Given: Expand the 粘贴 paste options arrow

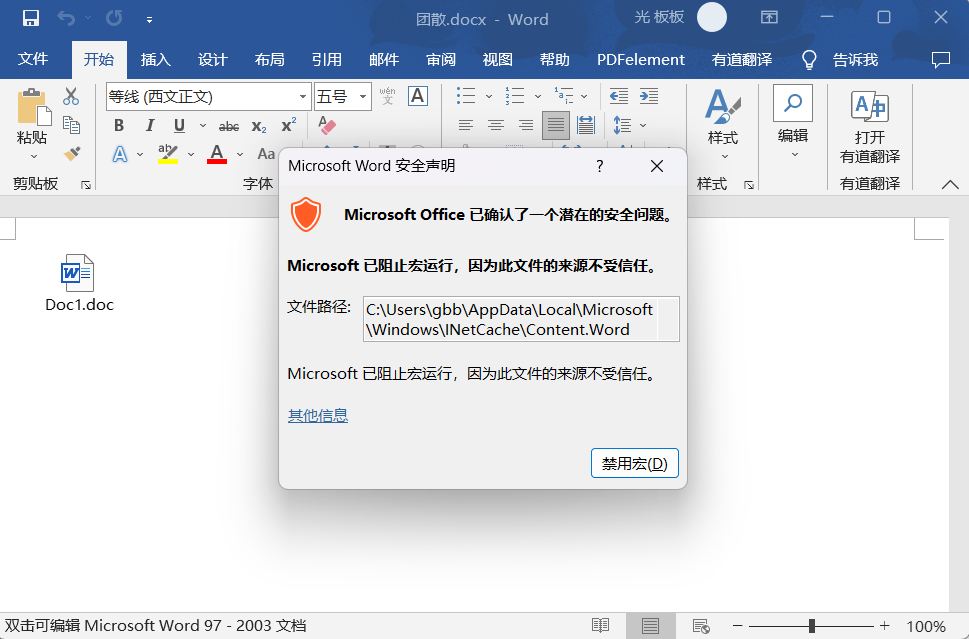Looking at the screenshot, I should 33,157.
